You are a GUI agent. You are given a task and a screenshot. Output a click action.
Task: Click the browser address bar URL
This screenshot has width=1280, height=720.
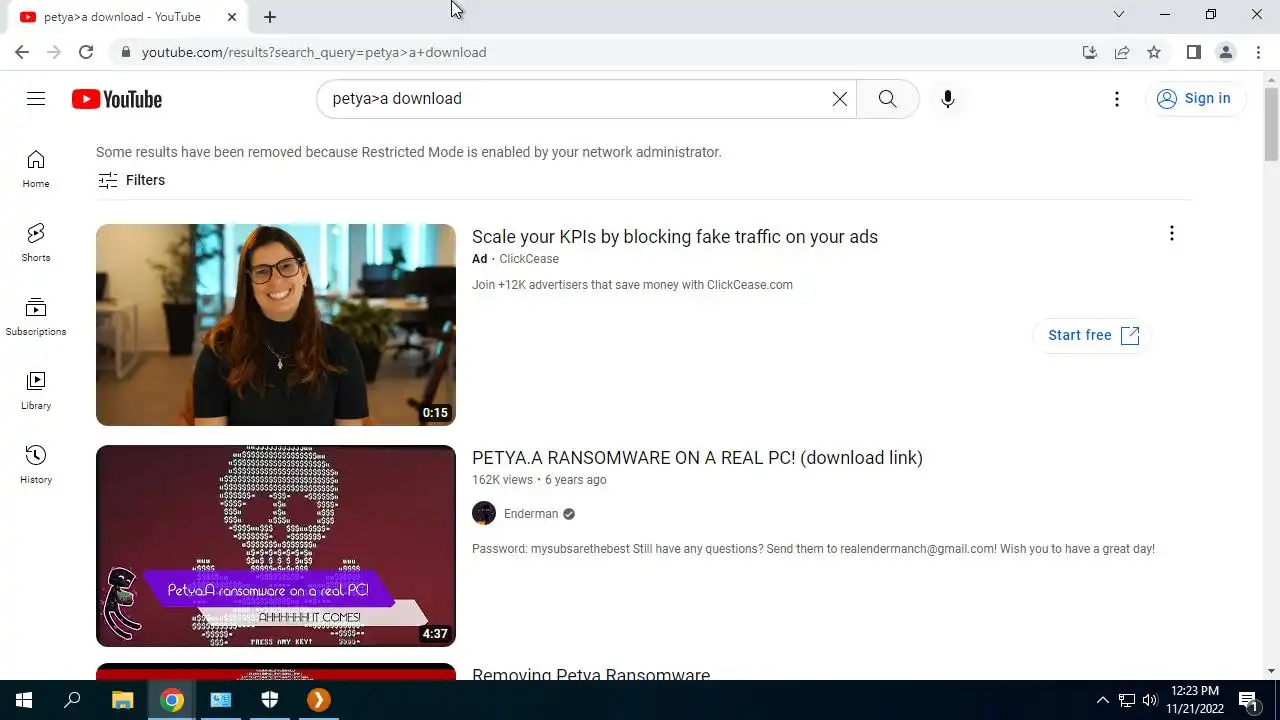[x=314, y=52]
